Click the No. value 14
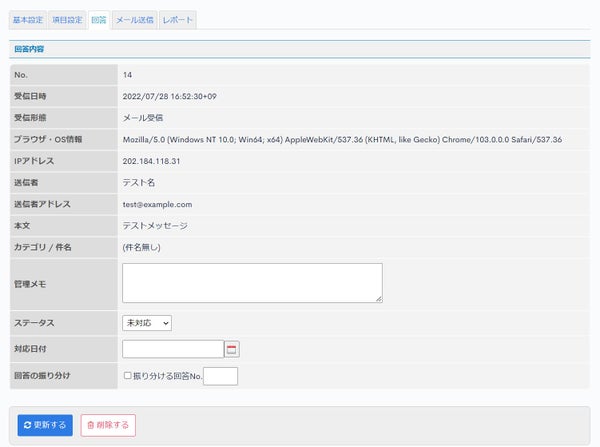This screenshot has height=447, width=600. pos(127,75)
